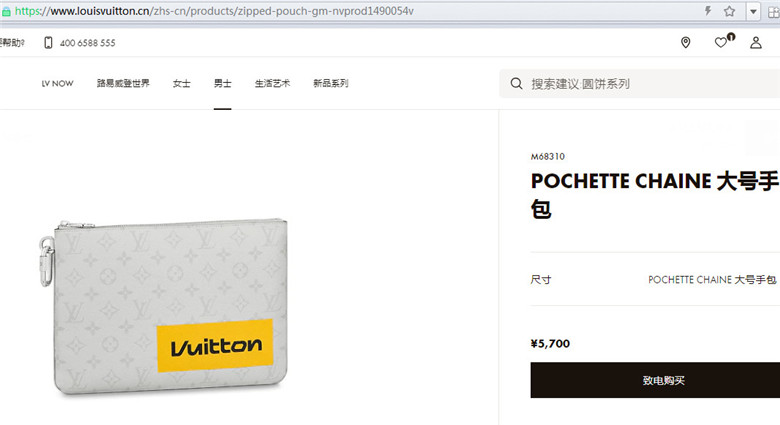Screen dimensions: 780x425
Task: Call the 400 6588 555 phone link
Action: [88, 43]
